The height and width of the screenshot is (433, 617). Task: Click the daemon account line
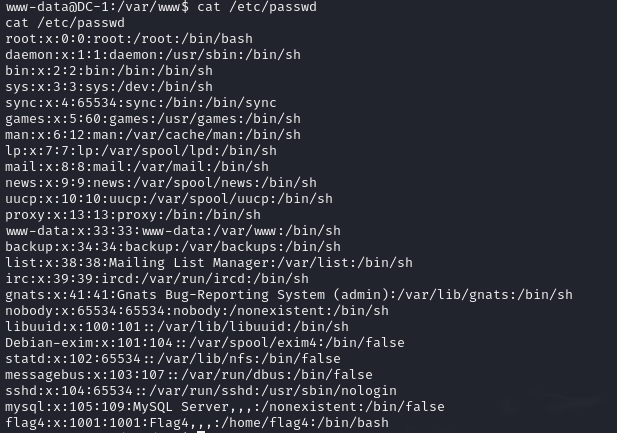click(x=136, y=55)
